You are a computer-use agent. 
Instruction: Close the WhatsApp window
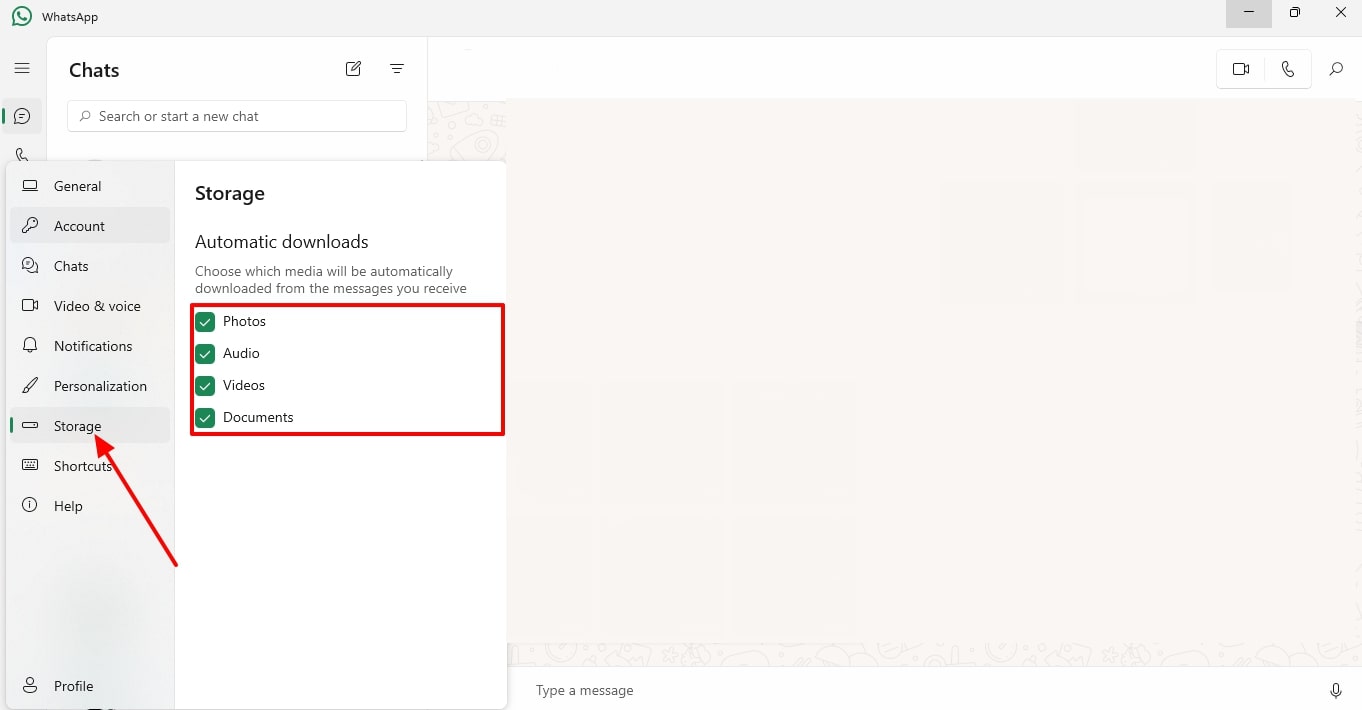point(1341,13)
